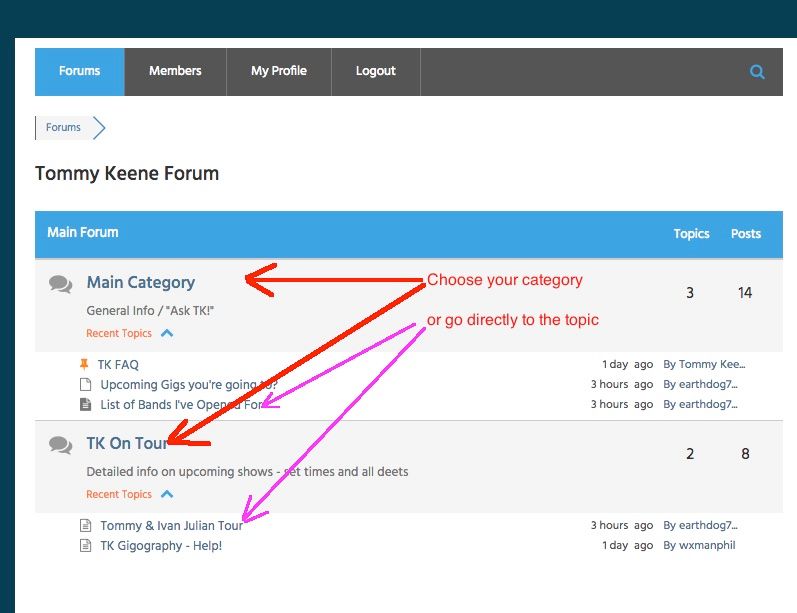Click page icon next to Upcoming Gigs topic

(x=85, y=384)
